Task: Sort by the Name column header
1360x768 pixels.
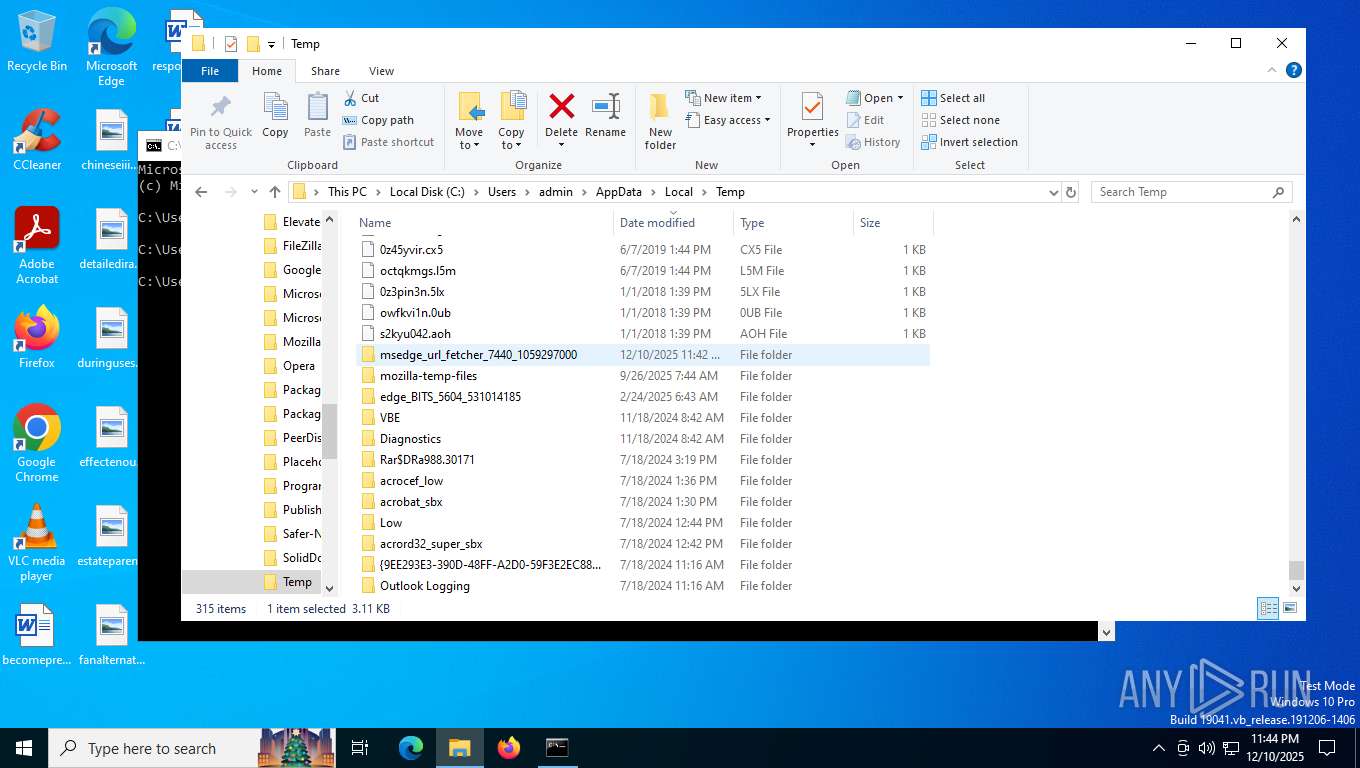Action: (x=484, y=223)
